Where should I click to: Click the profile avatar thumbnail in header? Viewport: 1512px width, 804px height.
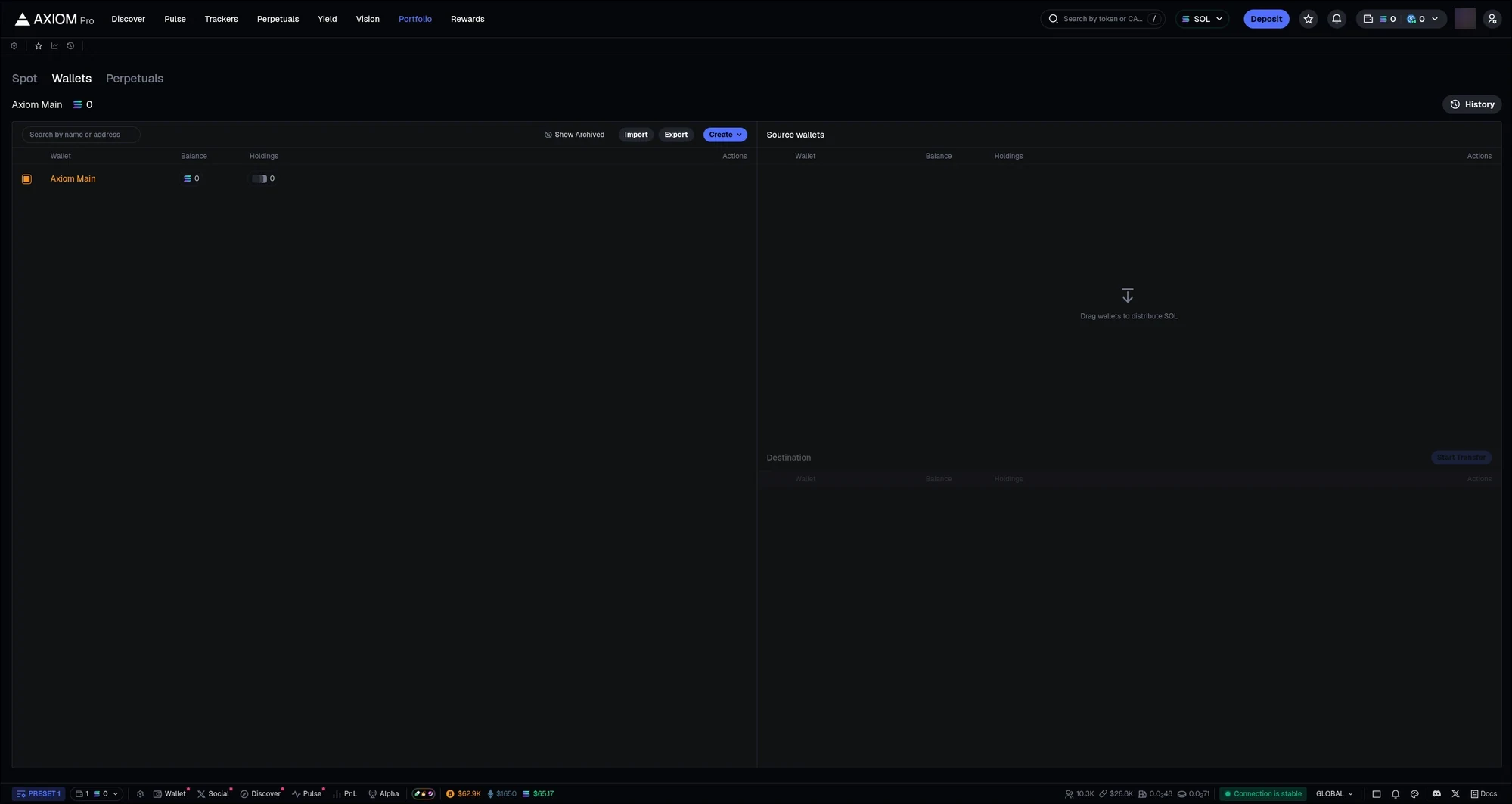(x=1464, y=19)
